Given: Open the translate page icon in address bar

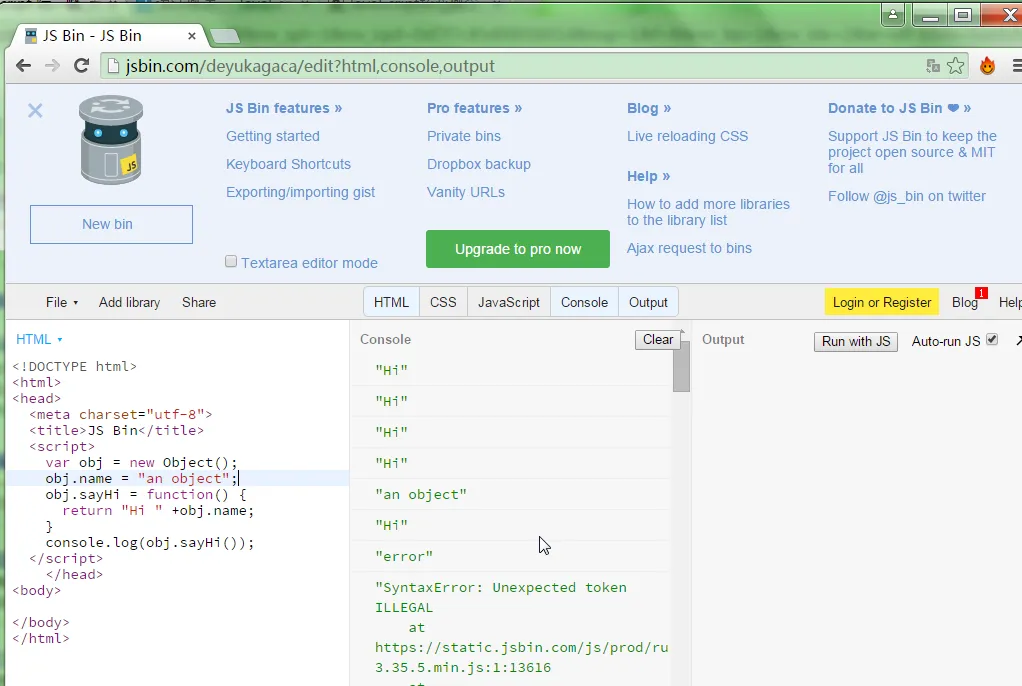Looking at the screenshot, I should (933, 66).
